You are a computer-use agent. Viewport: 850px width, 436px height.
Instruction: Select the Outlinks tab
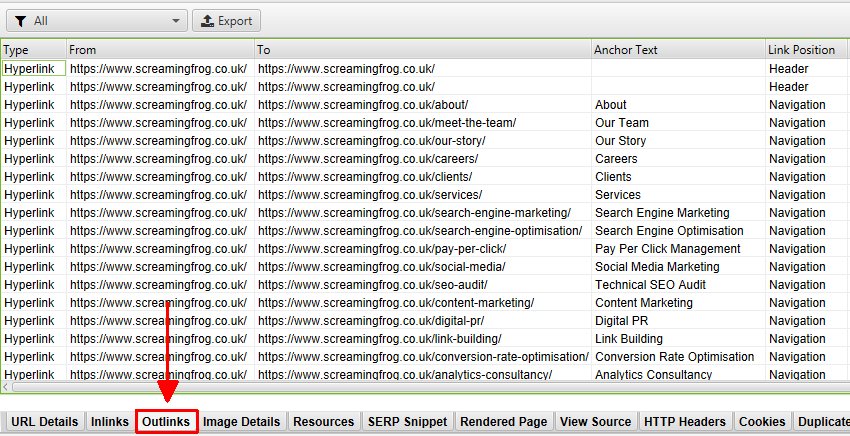coord(166,422)
